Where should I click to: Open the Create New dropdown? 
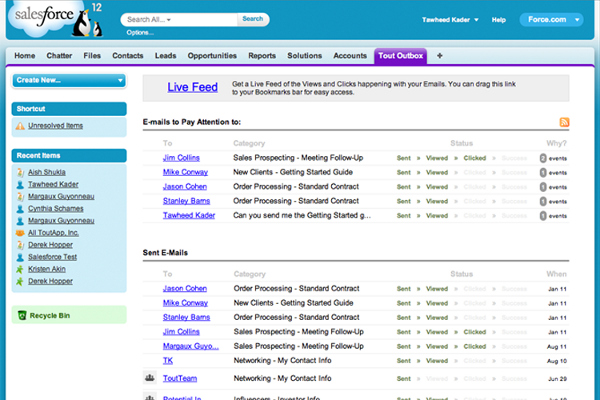[x=69, y=80]
